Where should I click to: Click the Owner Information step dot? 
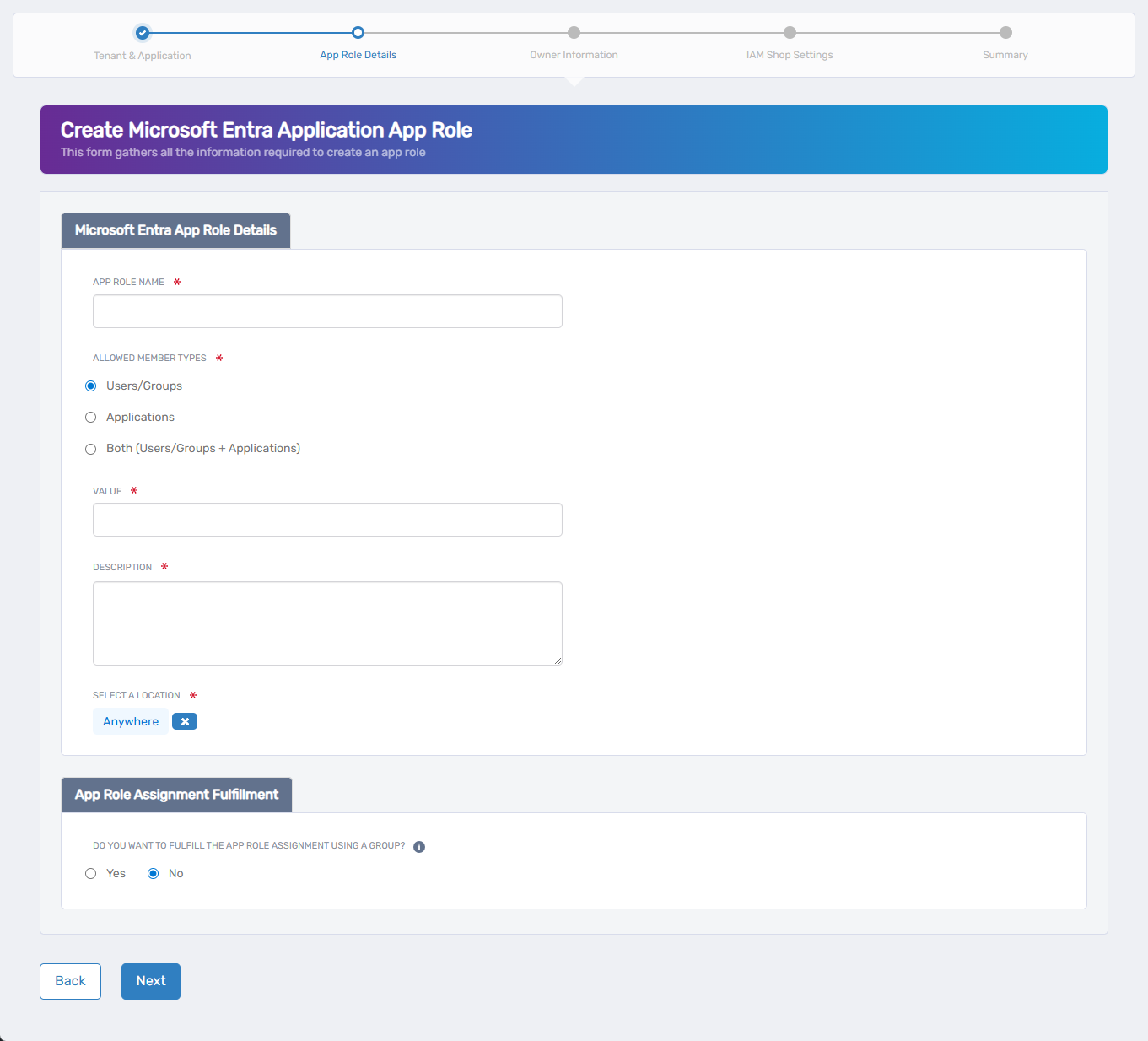(x=574, y=32)
